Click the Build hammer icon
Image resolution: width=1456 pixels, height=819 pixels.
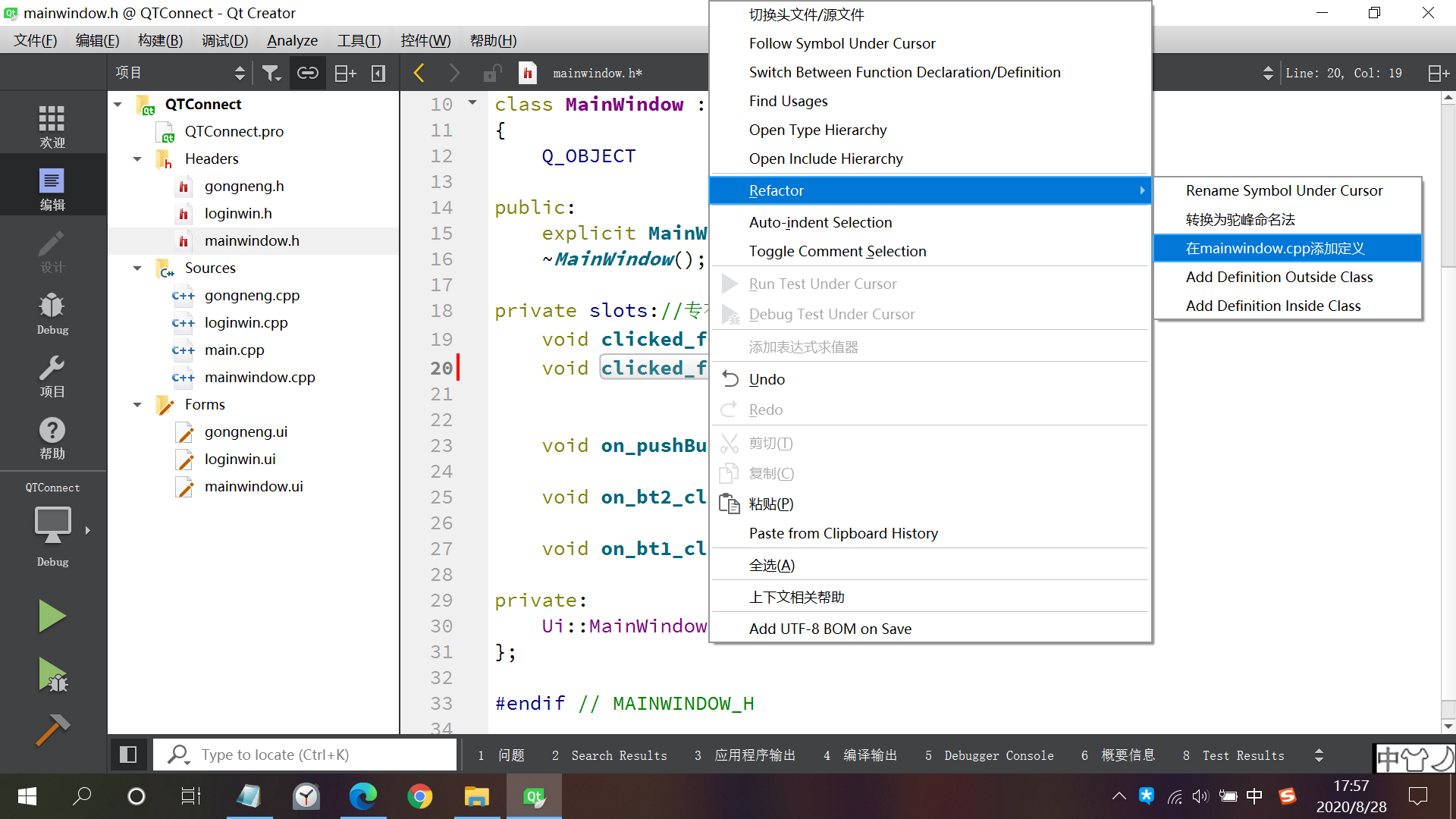pos(52,730)
